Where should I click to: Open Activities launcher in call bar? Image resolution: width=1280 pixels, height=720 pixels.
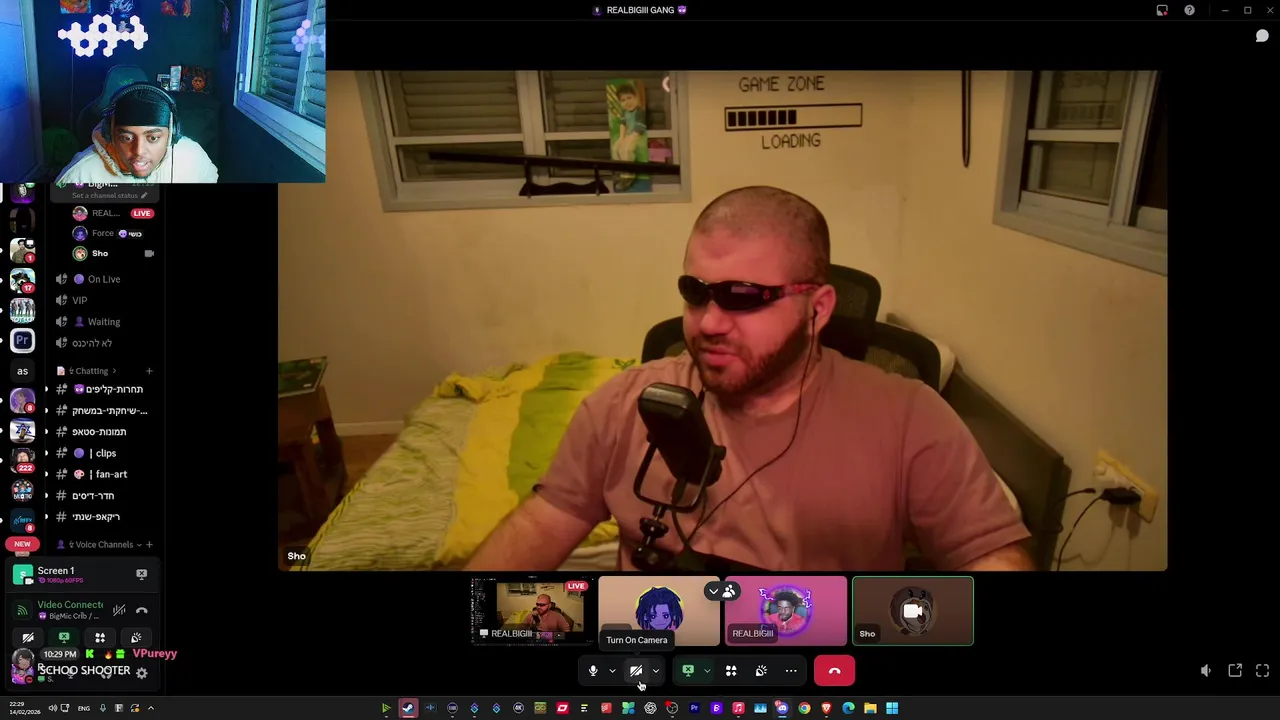731,671
